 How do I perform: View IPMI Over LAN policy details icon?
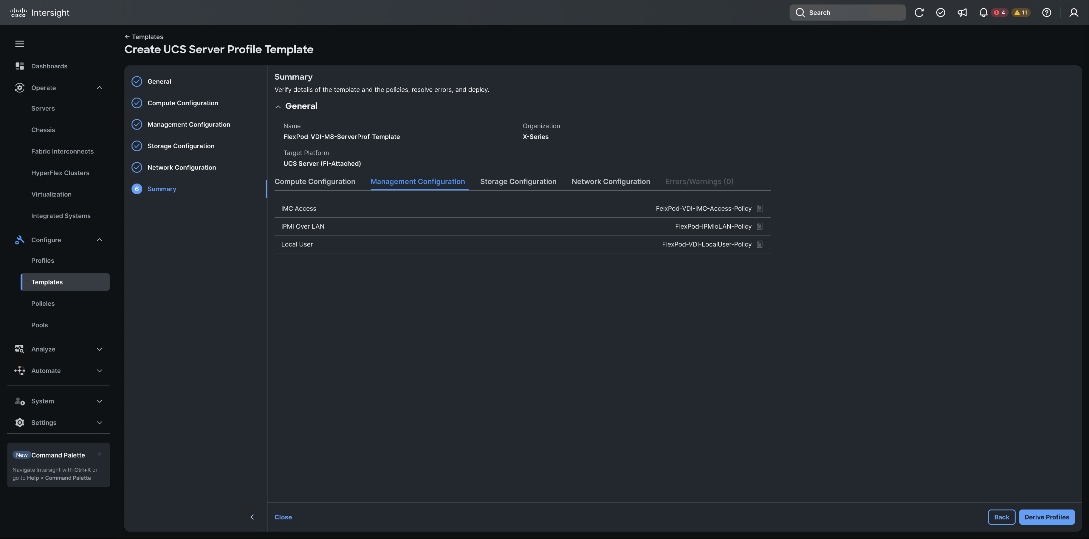coord(760,226)
